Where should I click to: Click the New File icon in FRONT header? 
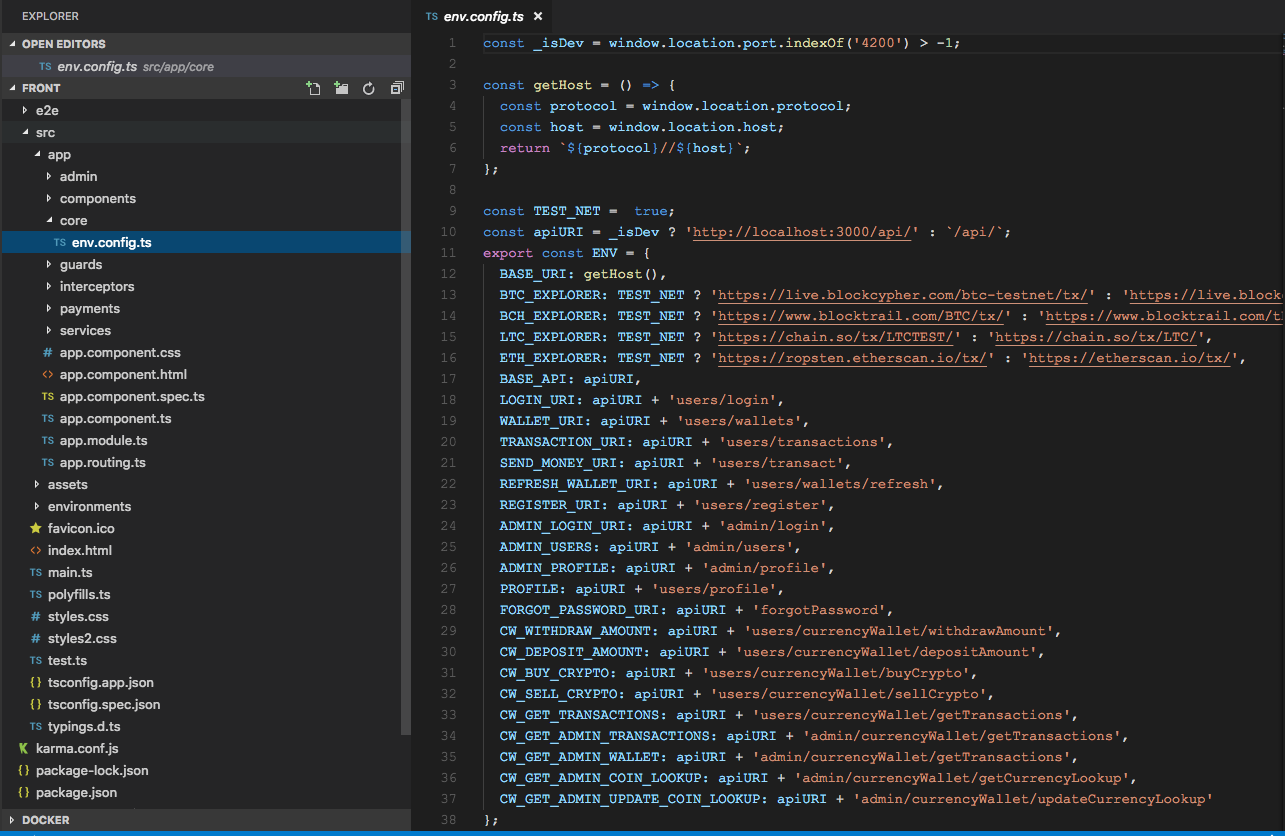(x=313, y=88)
